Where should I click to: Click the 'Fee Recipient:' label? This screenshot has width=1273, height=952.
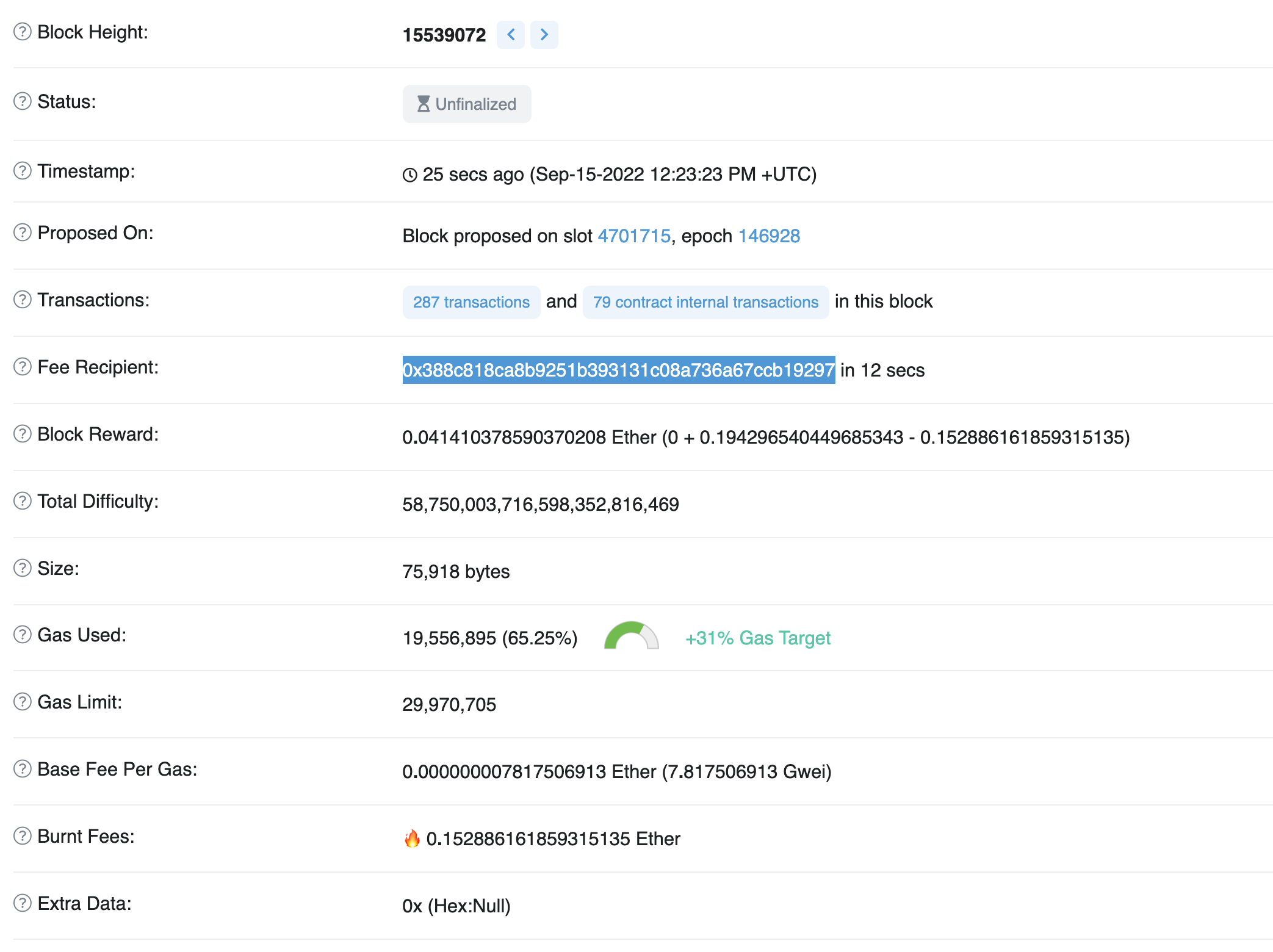(98, 367)
